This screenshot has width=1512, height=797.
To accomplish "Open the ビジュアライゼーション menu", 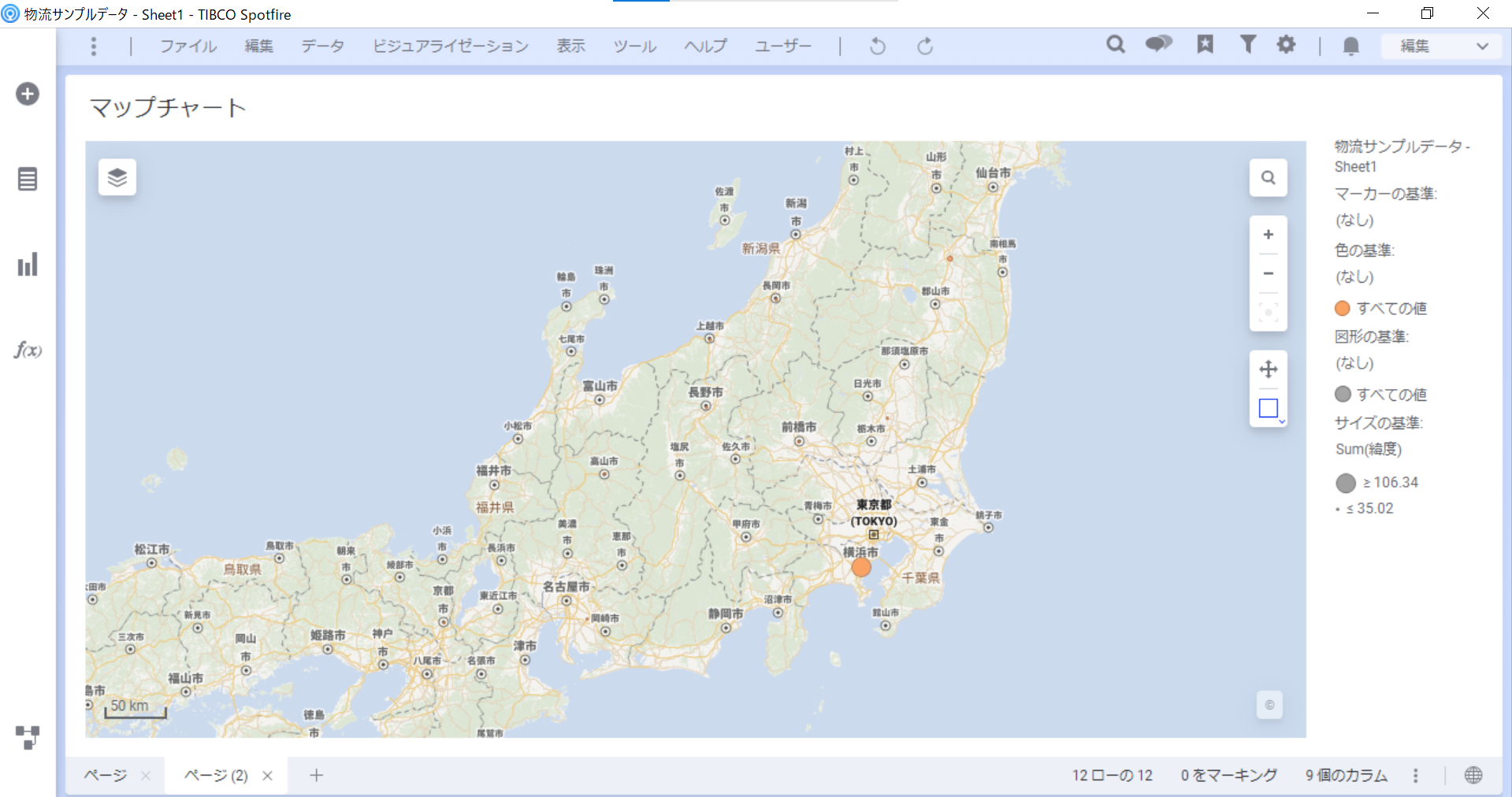I will [450, 46].
